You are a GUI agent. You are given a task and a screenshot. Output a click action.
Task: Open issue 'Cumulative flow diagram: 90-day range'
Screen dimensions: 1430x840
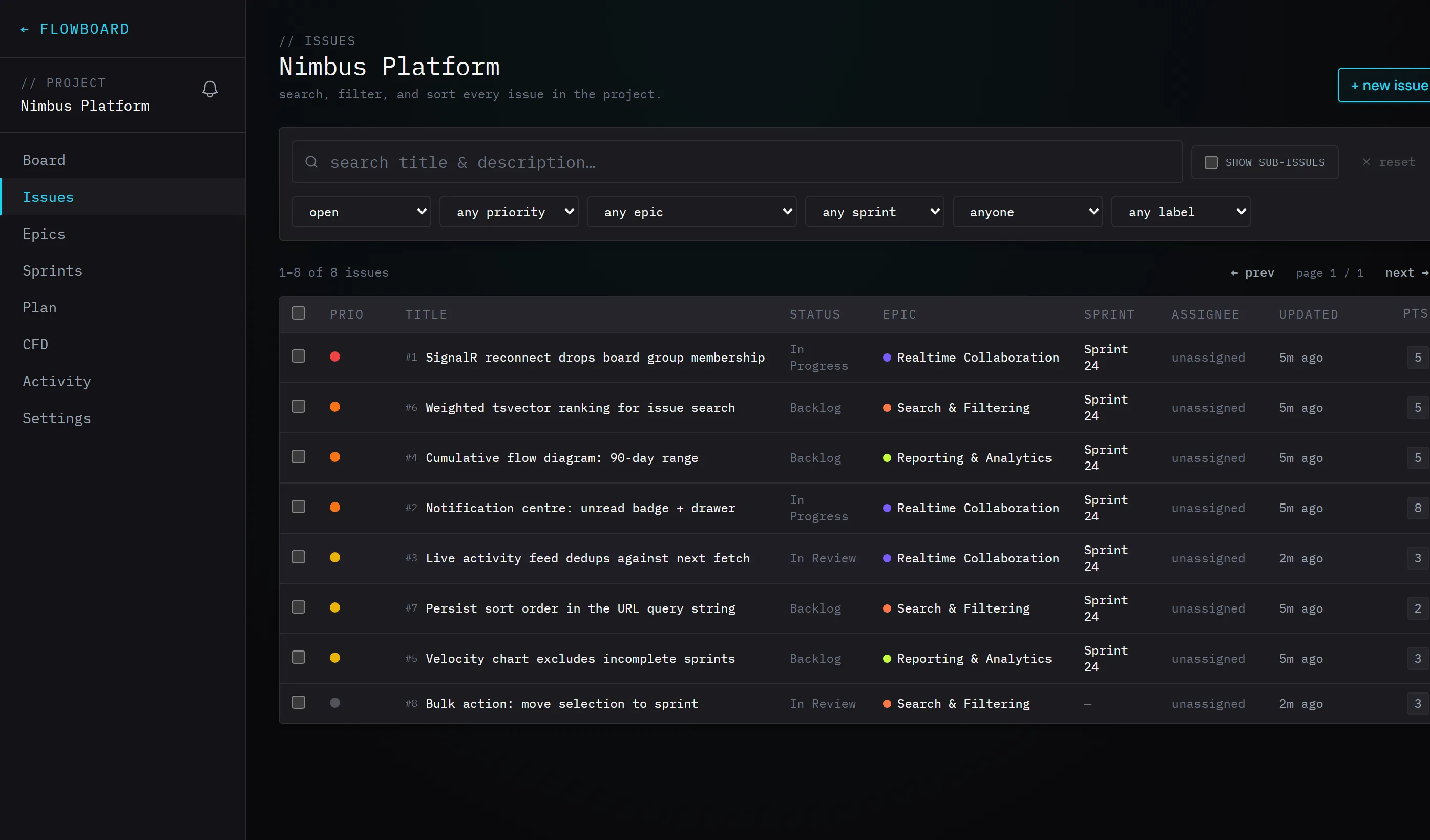pos(562,458)
